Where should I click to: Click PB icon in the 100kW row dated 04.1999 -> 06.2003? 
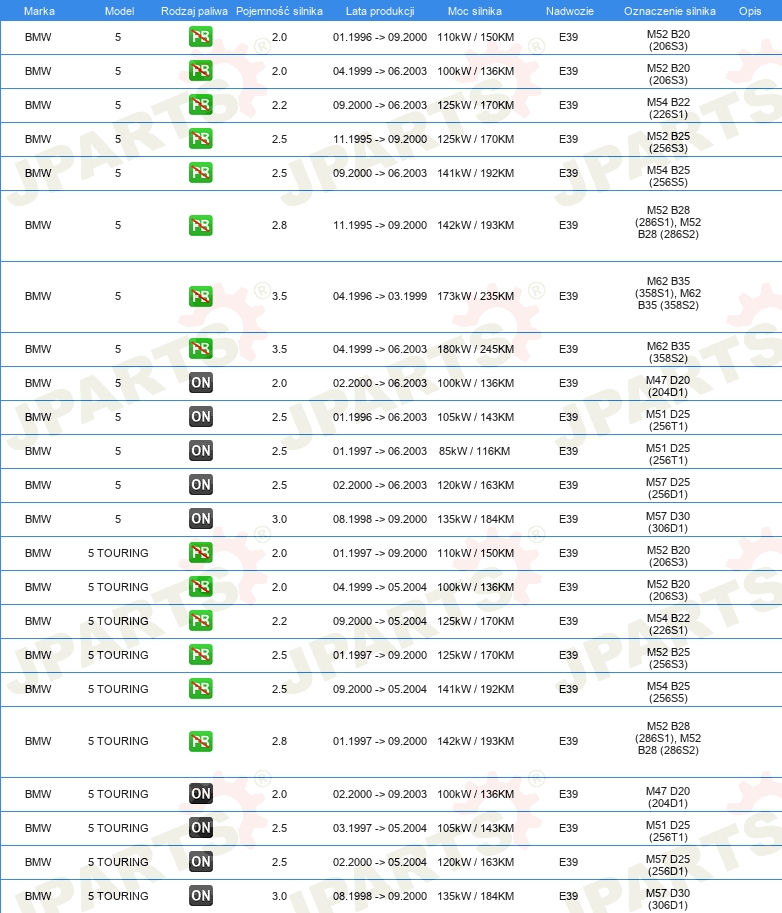(x=200, y=71)
